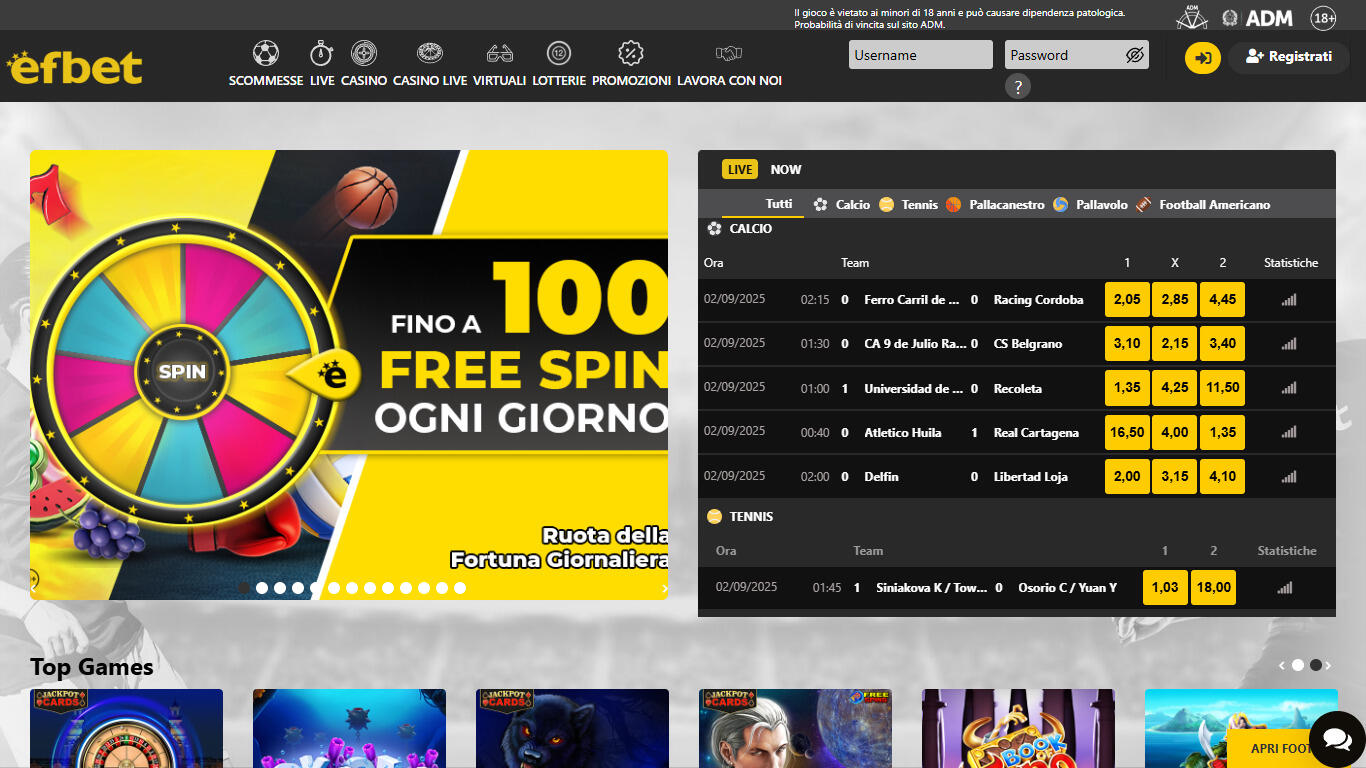Open Lavora con noi handshake icon
The image size is (1366, 768).
click(729, 53)
